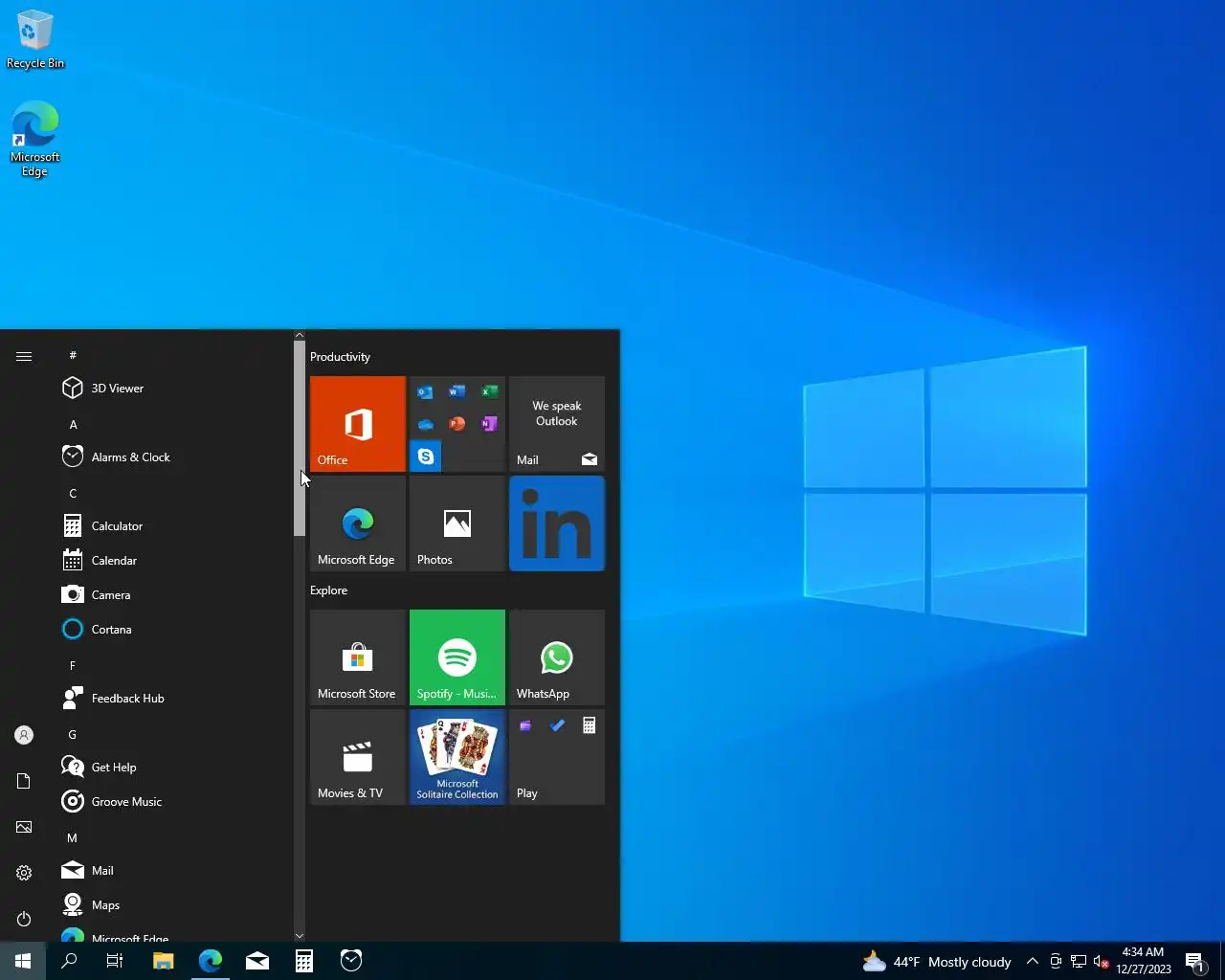The image size is (1225, 980).
Task: Open the notification Action Center
Action: 1195,962
